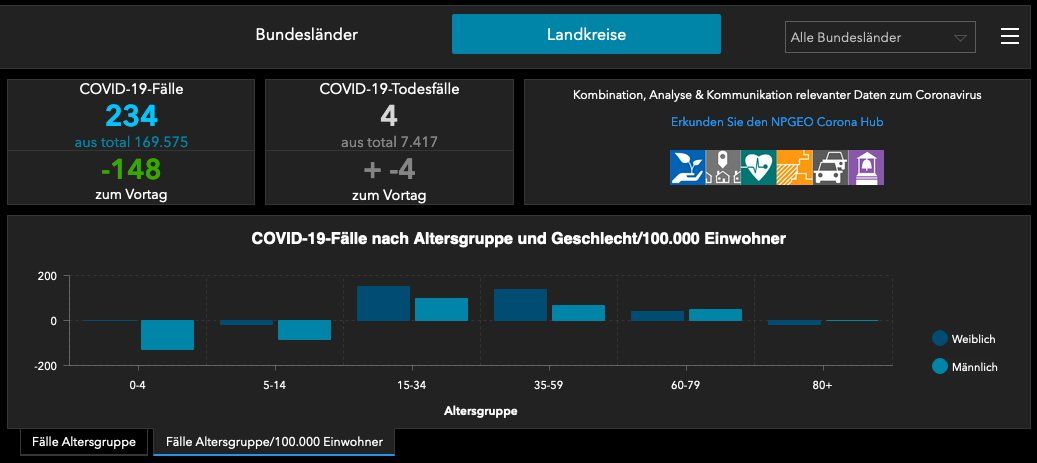This screenshot has width=1037, height=463.
Task: Click the COVID-19-Todesfälle value 4
Action: point(389,116)
